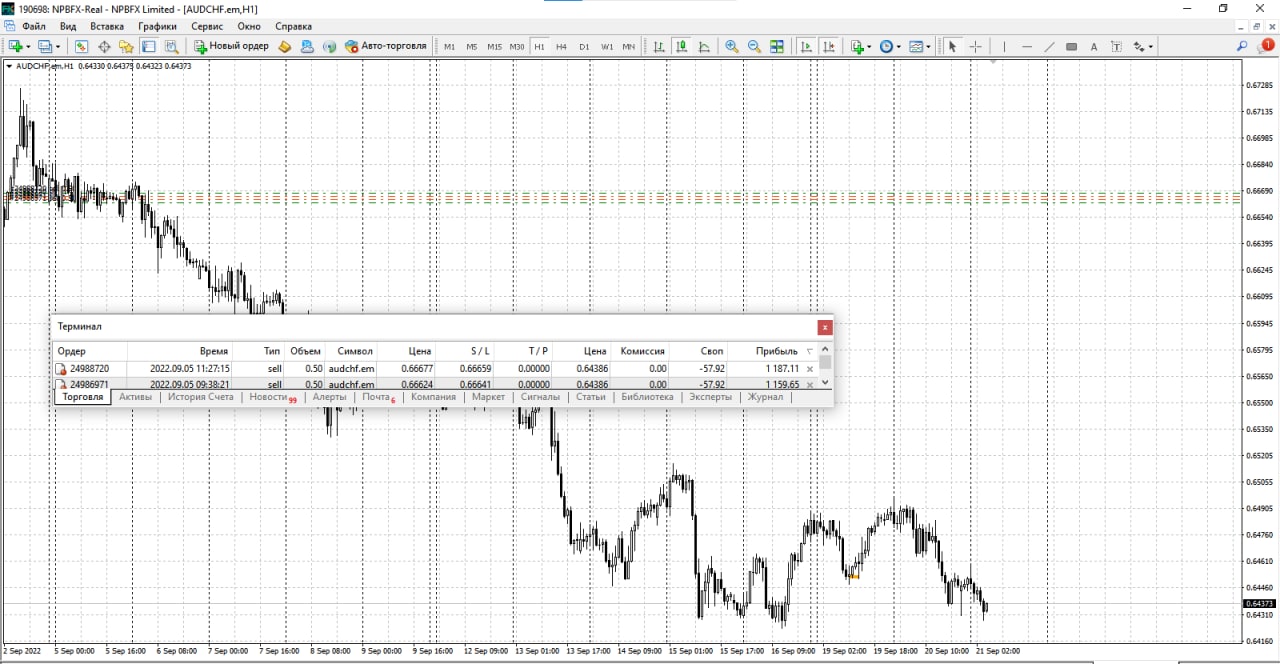Open the Файл menu
Image resolution: width=1280 pixels, height=664 pixels.
point(33,26)
